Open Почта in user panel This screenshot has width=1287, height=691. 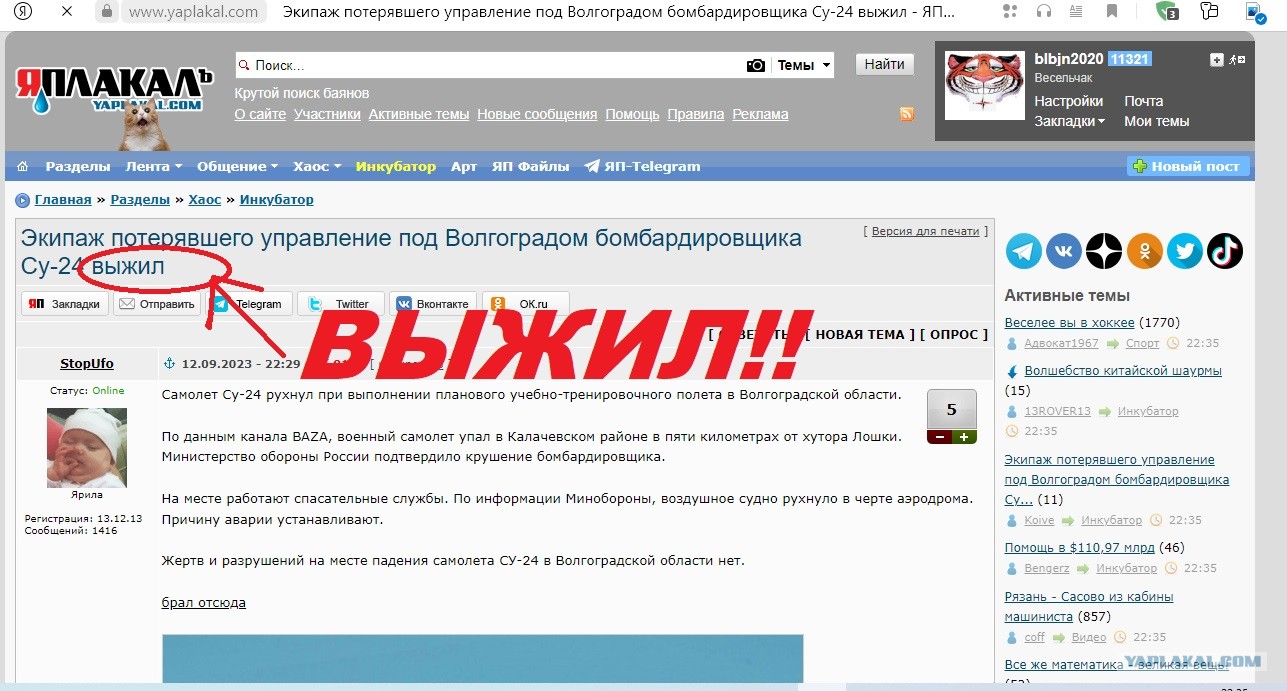[1144, 101]
